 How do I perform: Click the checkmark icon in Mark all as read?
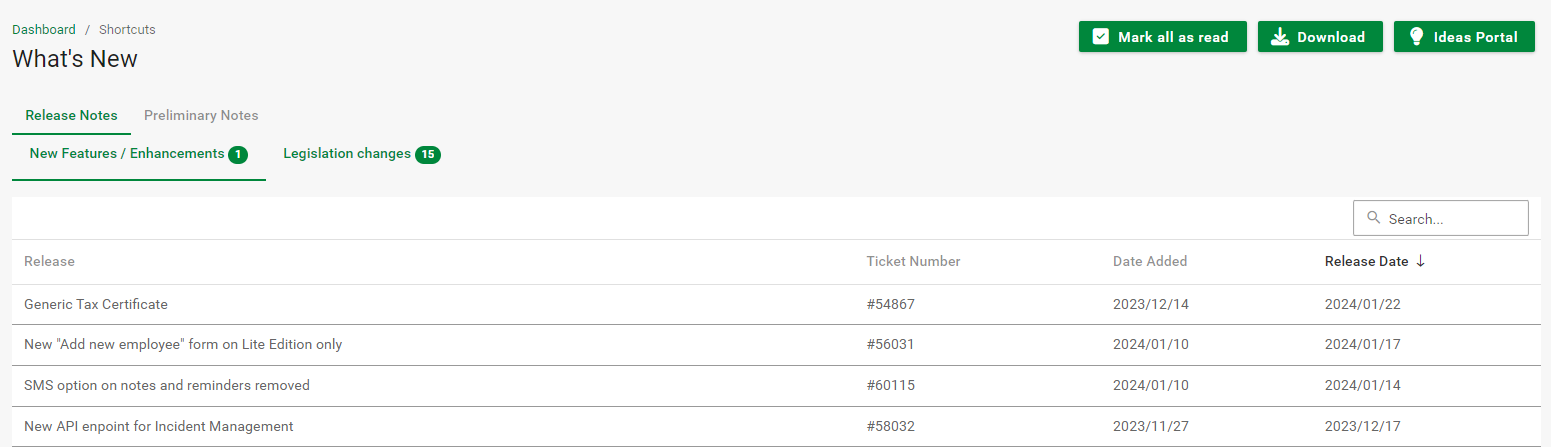click(1101, 37)
